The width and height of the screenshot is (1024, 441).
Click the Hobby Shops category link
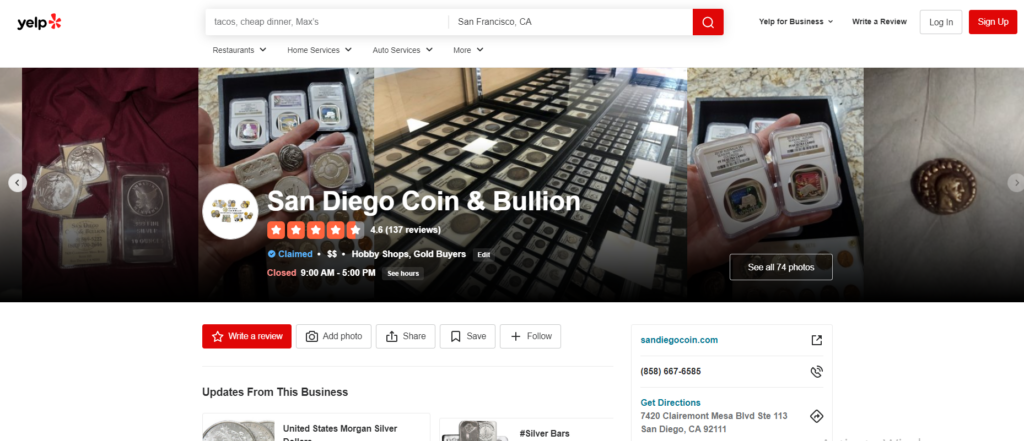(380, 254)
